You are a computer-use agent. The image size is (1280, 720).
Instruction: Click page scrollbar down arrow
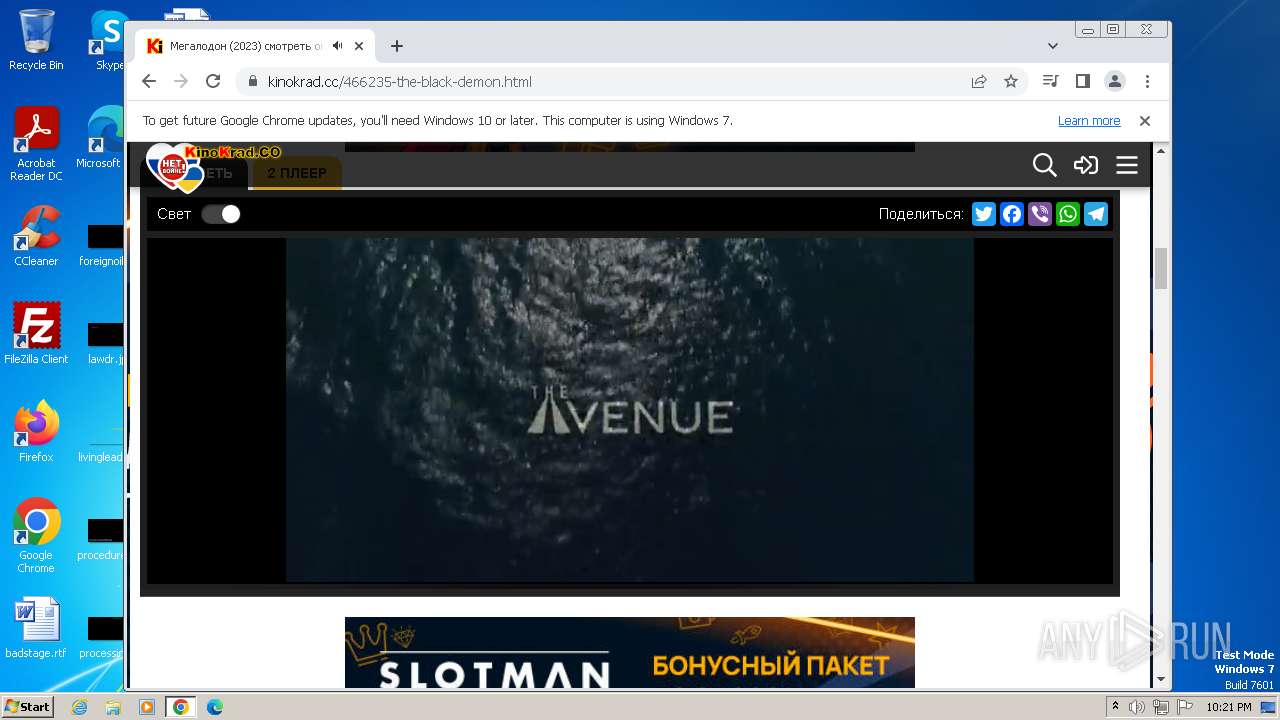[x=1161, y=679]
